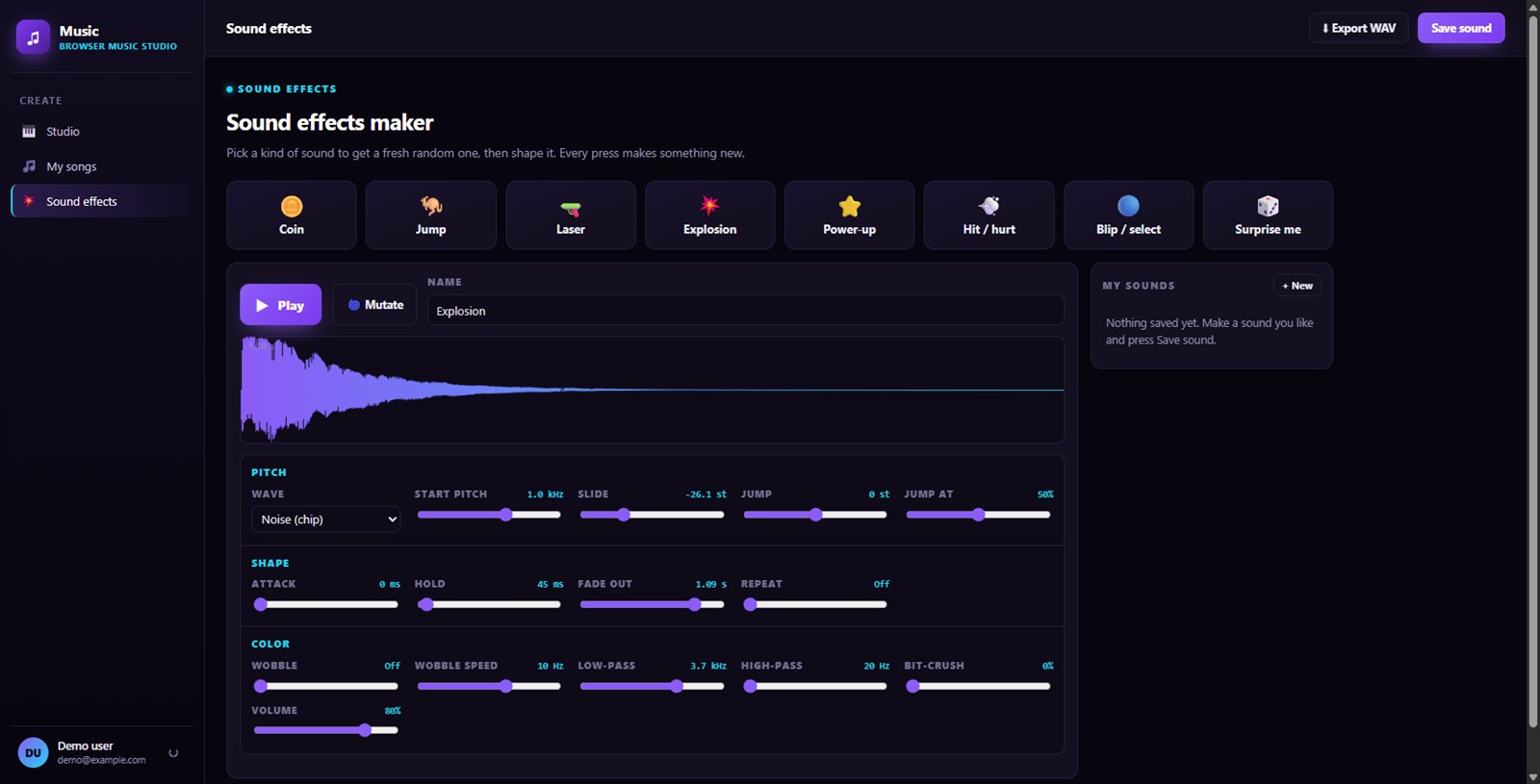This screenshot has height=784, width=1540.
Task: Mutate the current sound
Action: click(375, 305)
